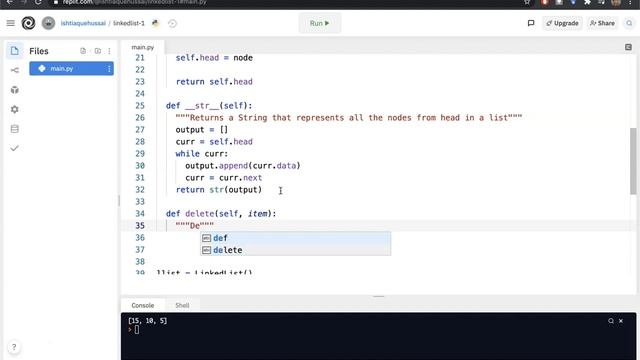
Task: Open the main.py file options menu
Action: point(109,69)
